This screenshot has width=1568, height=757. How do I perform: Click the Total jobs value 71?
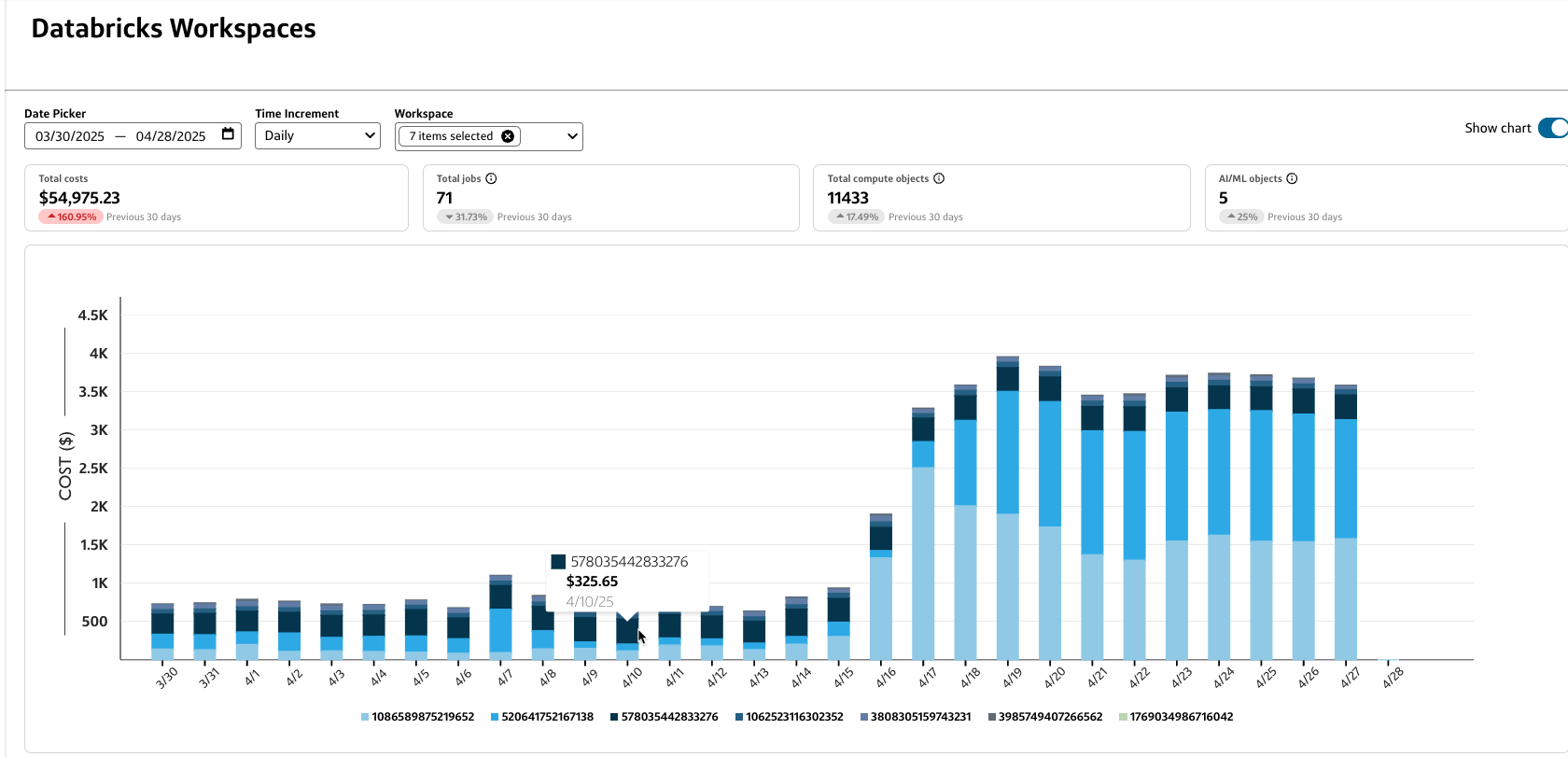[x=444, y=198]
